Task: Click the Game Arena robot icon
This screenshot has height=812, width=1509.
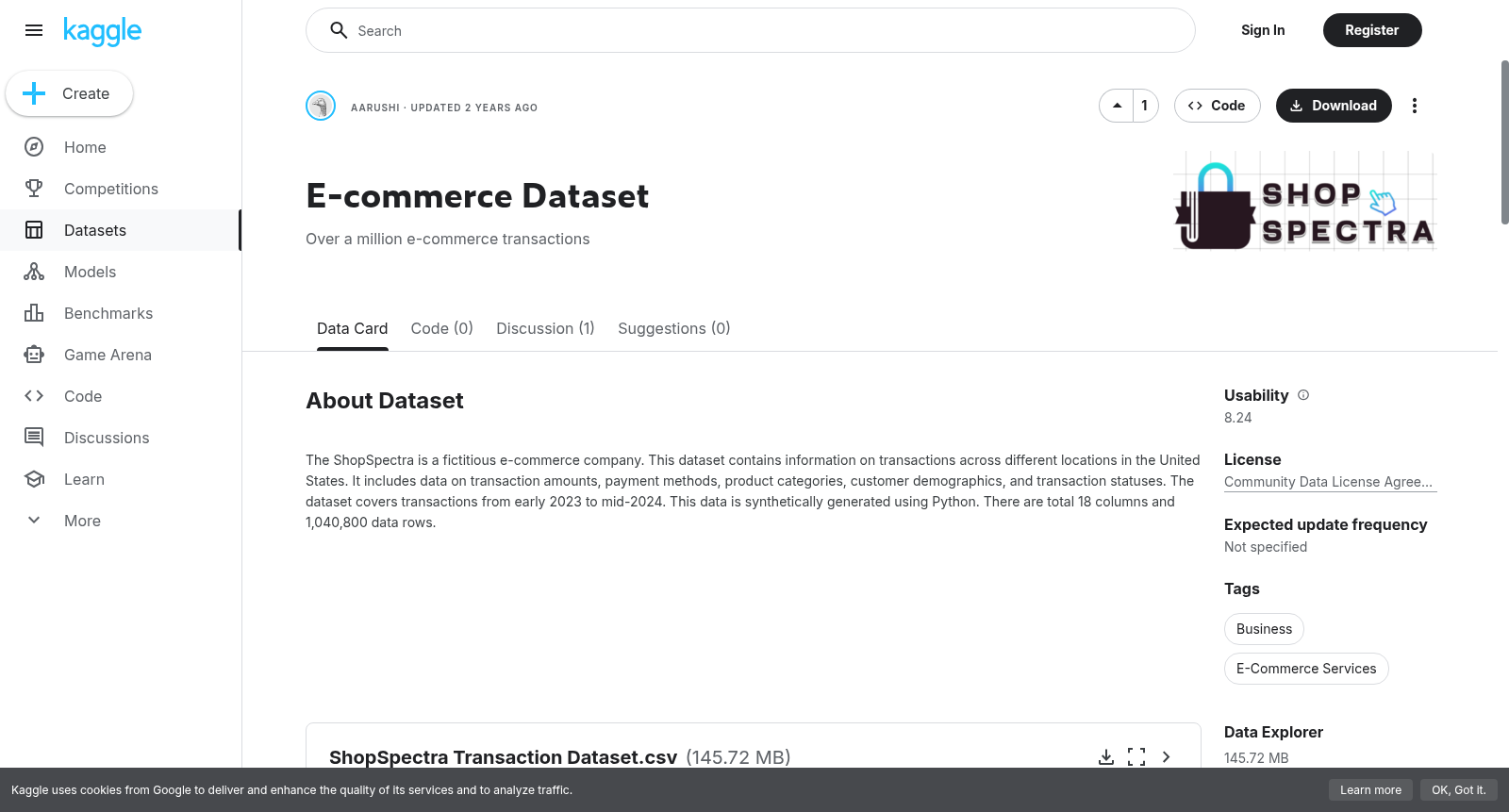Action: tap(34, 355)
